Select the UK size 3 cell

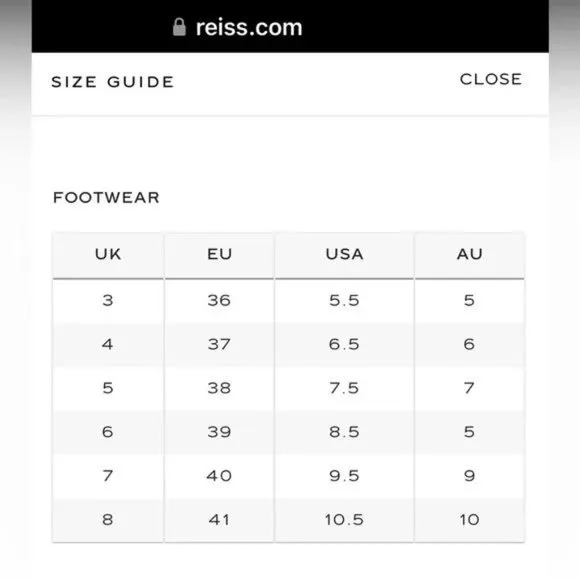pos(108,300)
